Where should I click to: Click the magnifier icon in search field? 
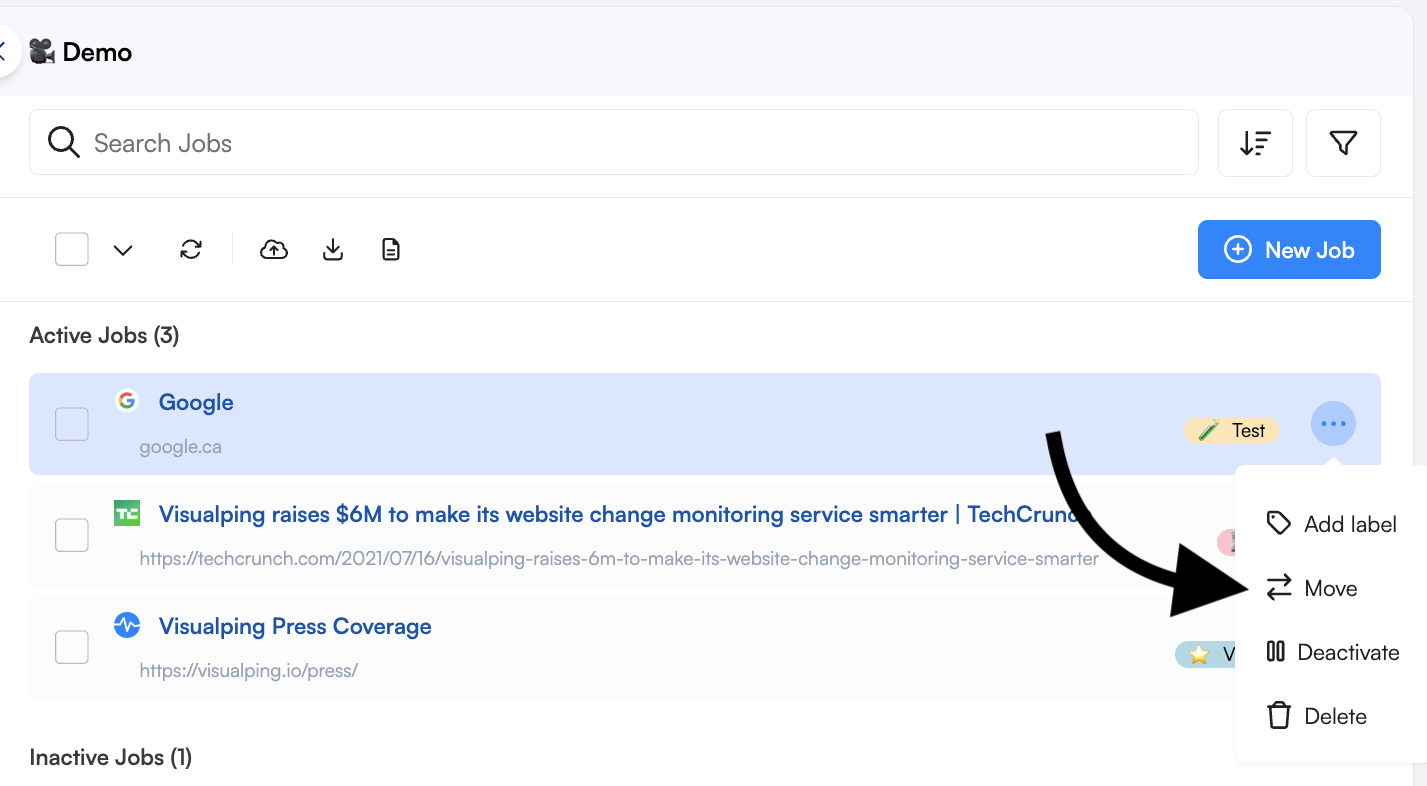click(64, 143)
